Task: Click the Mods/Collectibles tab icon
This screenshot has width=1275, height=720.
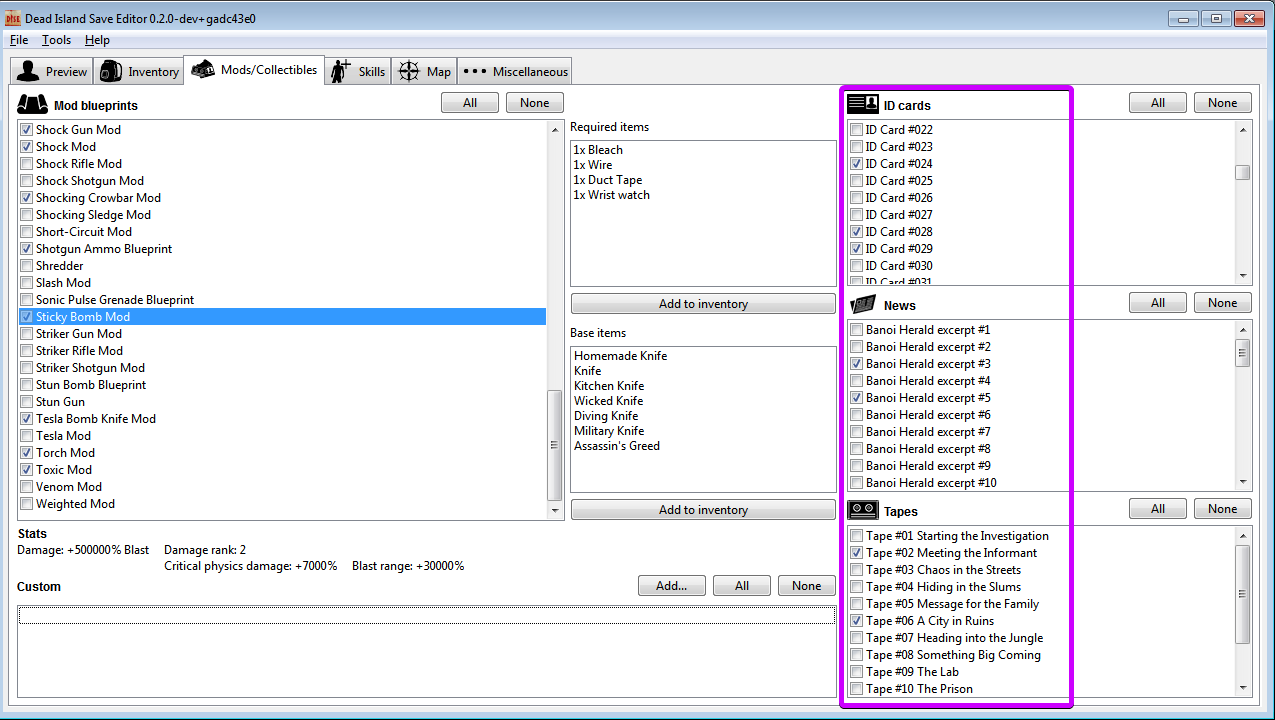Action: (203, 69)
